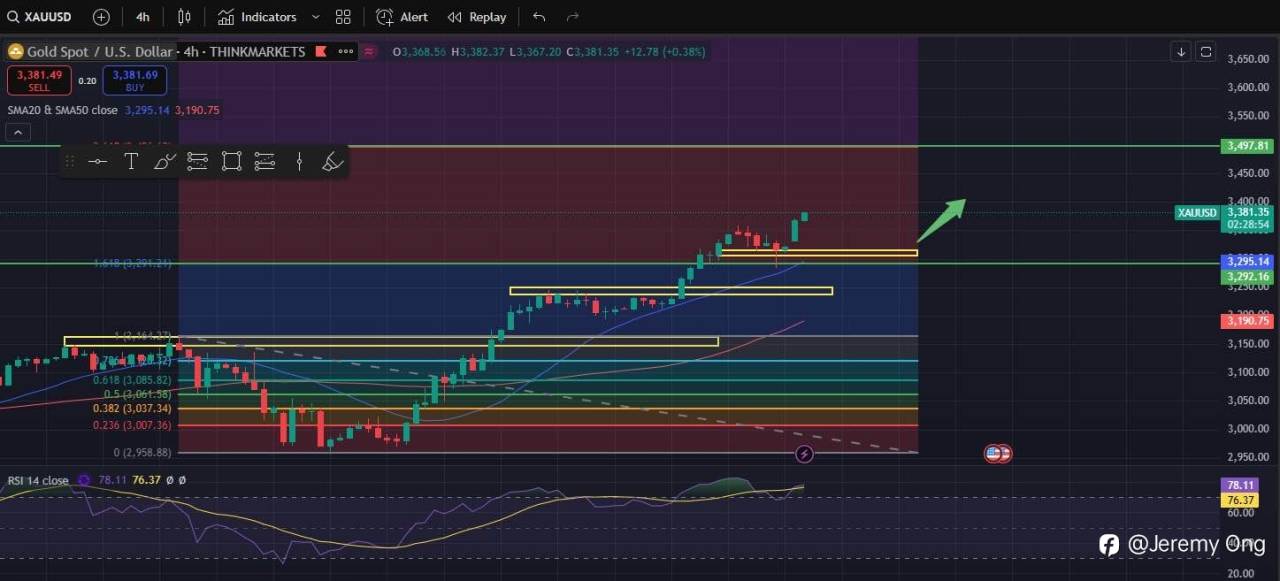Open symbol search showing XAUUSD

coord(41,17)
